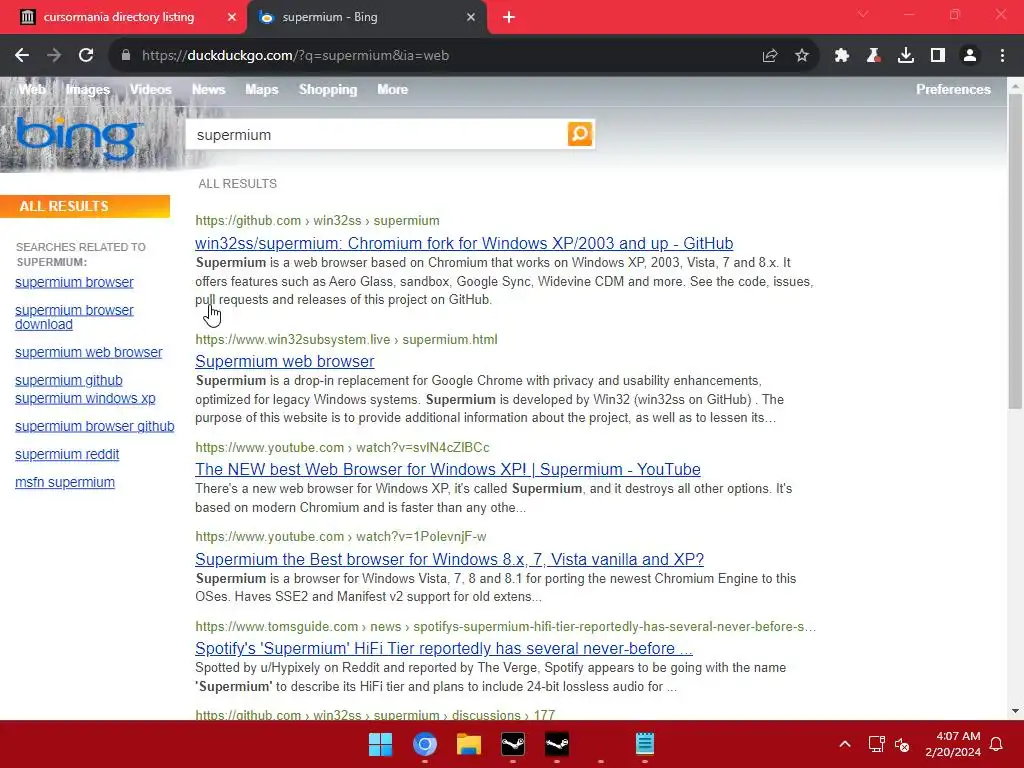
Task: Click the github.com › win32ss › supermium URL text
Action: tap(317, 221)
